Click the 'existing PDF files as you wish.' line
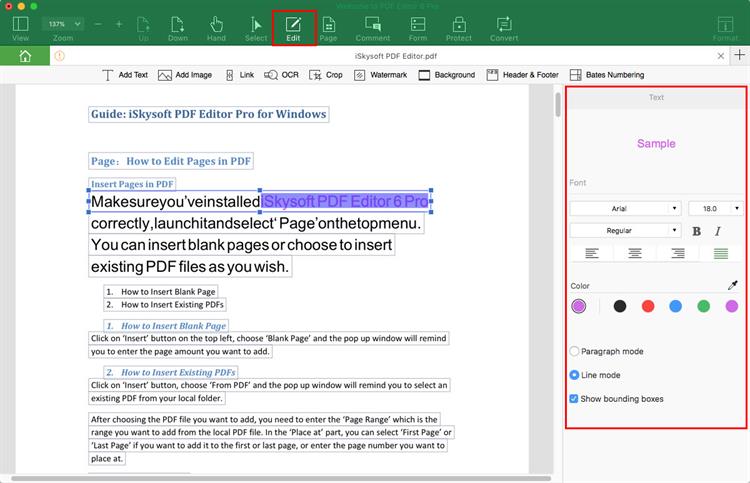This screenshot has width=750, height=483. (x=190, y=266)
